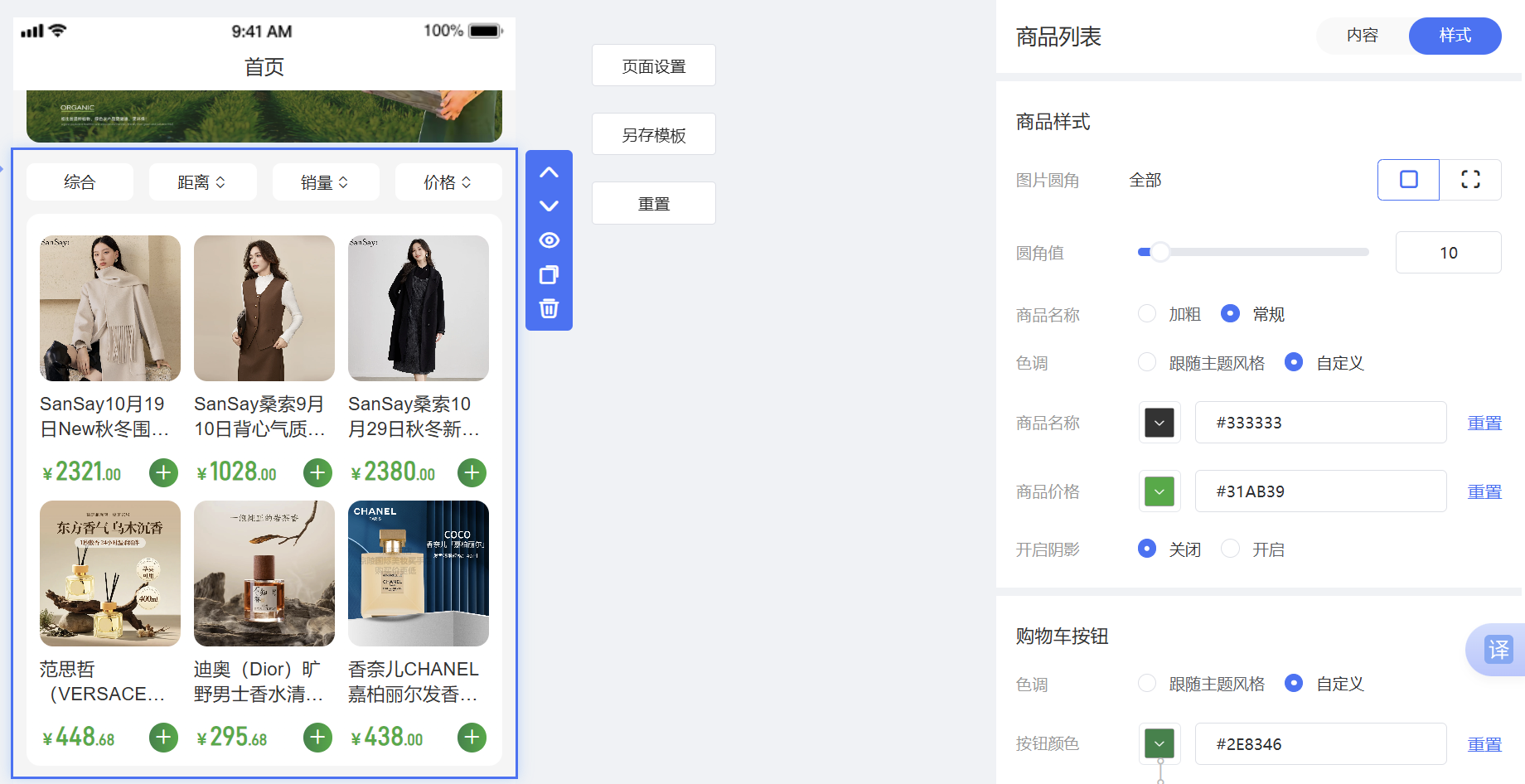Viewport: 1525px width, 784px height.
Task: Open product price color picker dropdown
Action: point(1159,491)
